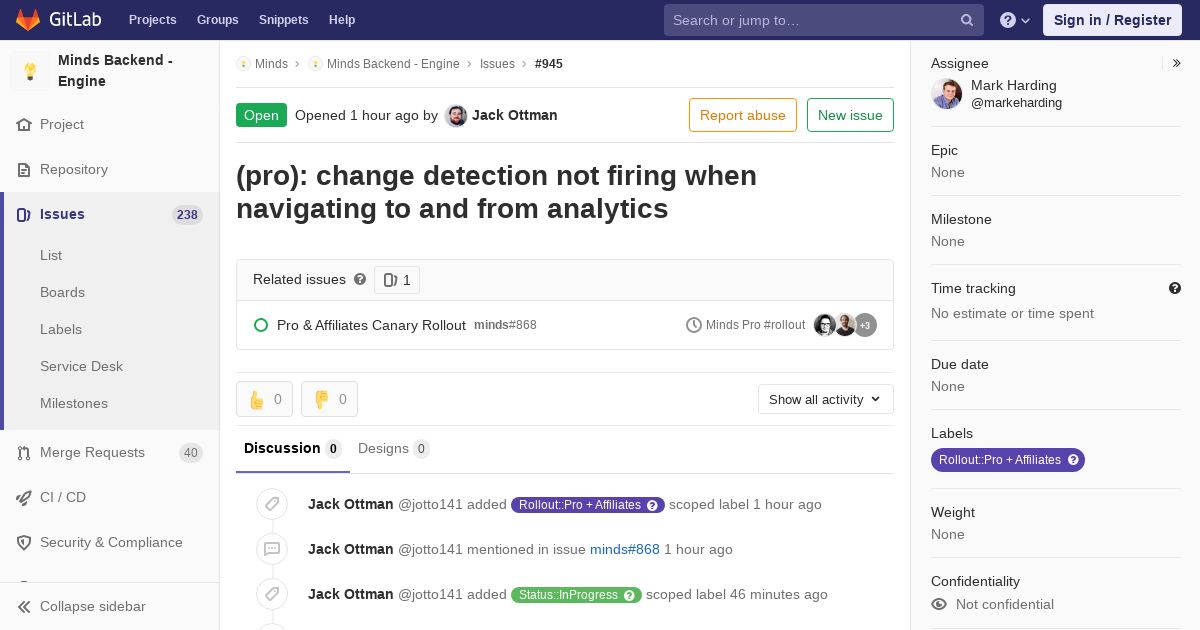
Task: Click the Issues breadcrumb link
Action: (x=497, y=64)
